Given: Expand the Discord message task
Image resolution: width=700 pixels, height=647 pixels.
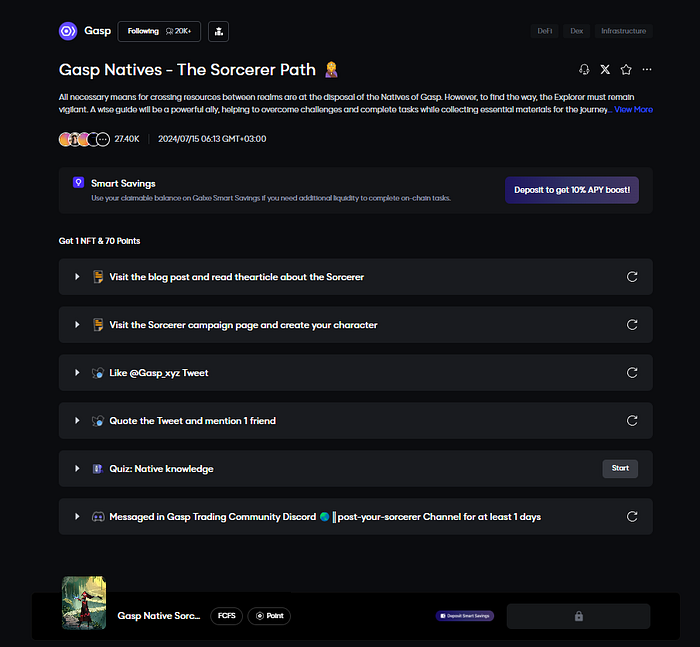Looking at the screenshot, I should tap(77, 517).
